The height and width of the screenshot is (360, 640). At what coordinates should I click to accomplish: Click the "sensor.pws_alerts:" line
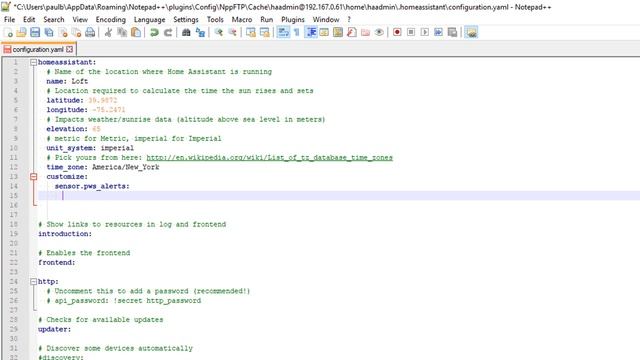[x=92, y=186]
